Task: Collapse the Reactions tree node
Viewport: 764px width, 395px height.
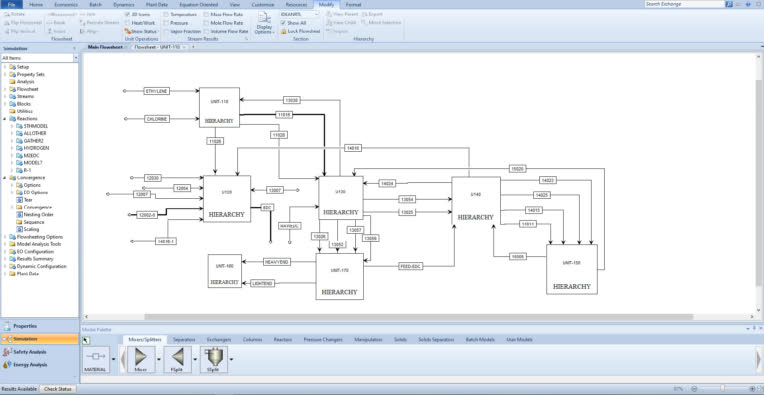Action: click(x=5, y=119)
